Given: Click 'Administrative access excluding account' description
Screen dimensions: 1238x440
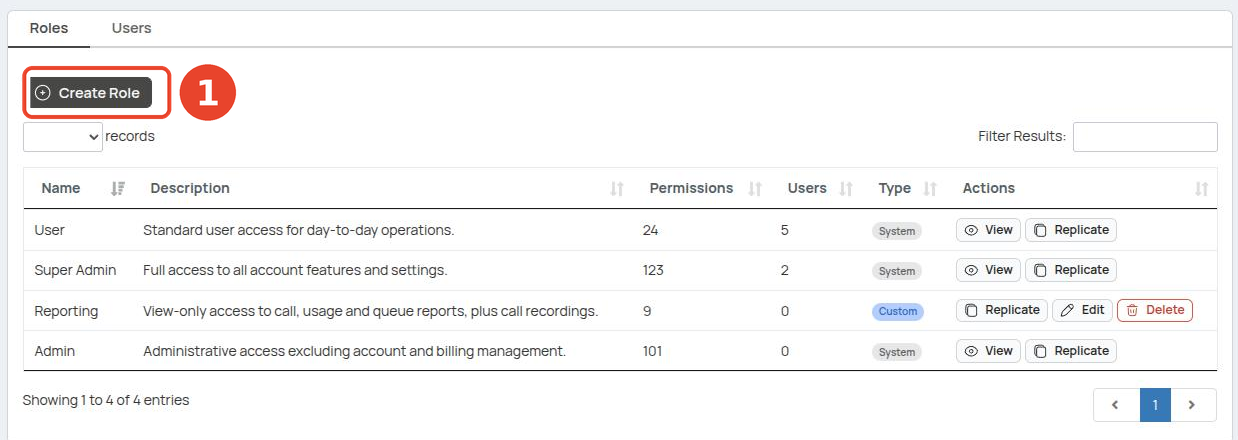Looking at the screenshot, I should point(355,351).
